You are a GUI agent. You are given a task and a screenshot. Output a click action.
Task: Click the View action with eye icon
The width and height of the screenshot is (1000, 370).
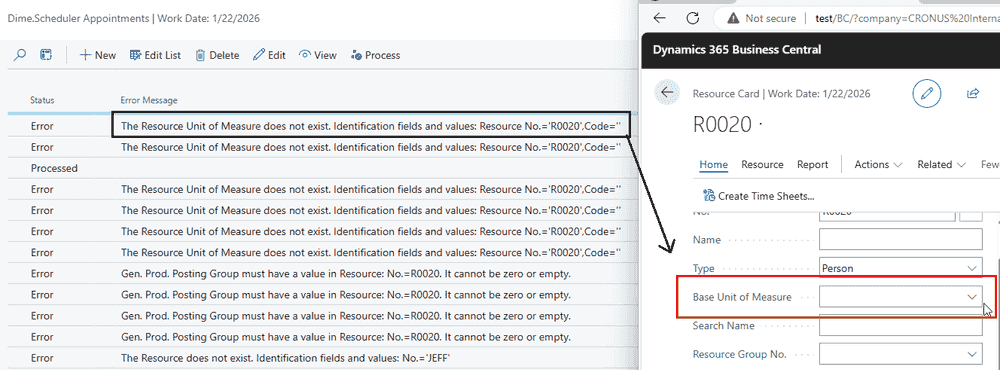pyautogui.click(x=318, y=56)
